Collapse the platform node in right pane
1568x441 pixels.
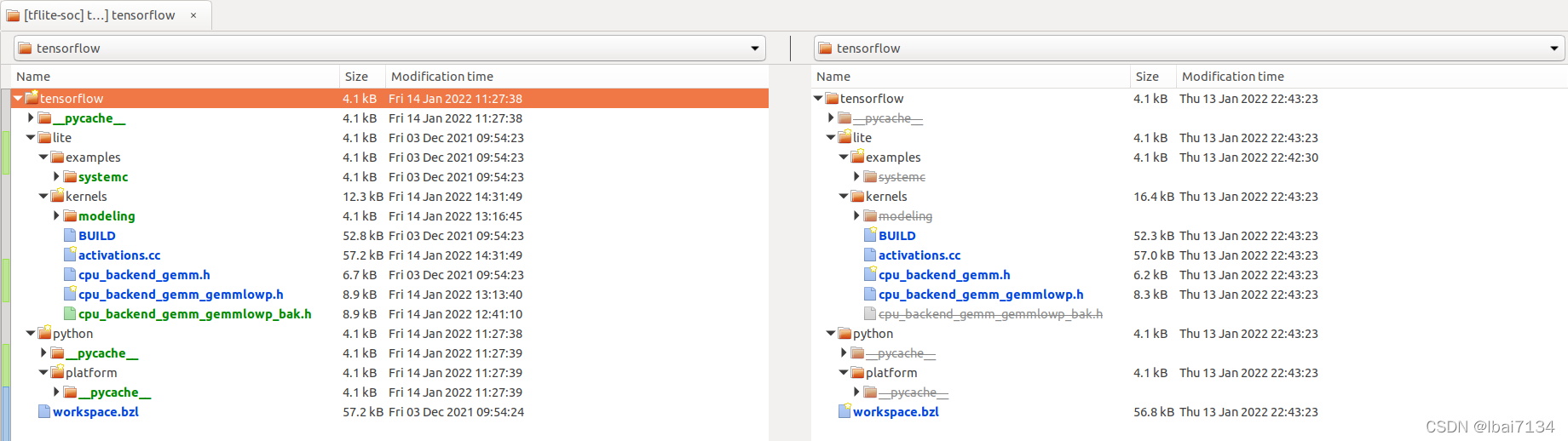tap(844, 372)
